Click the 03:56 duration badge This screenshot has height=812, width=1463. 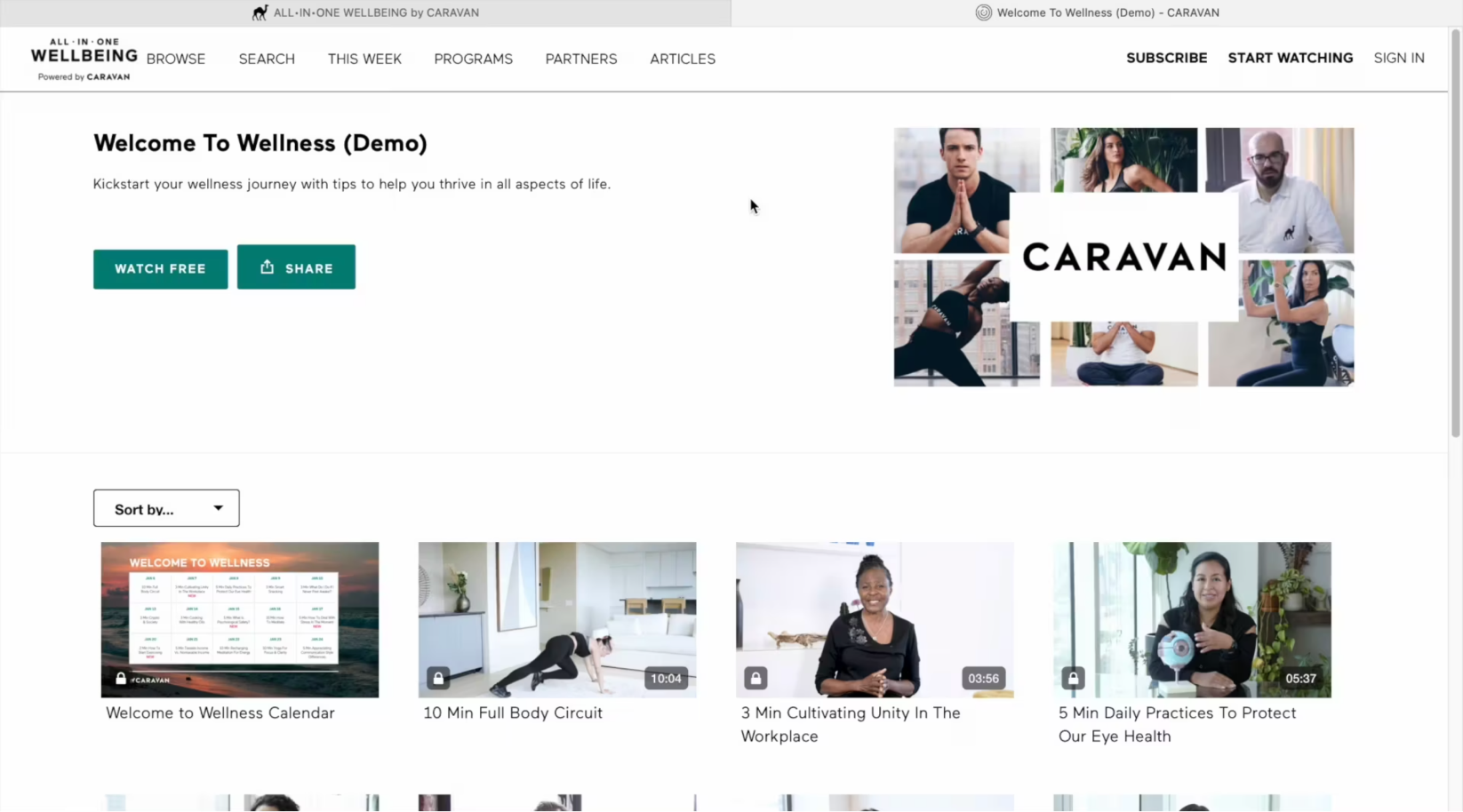tap(983, 678)
